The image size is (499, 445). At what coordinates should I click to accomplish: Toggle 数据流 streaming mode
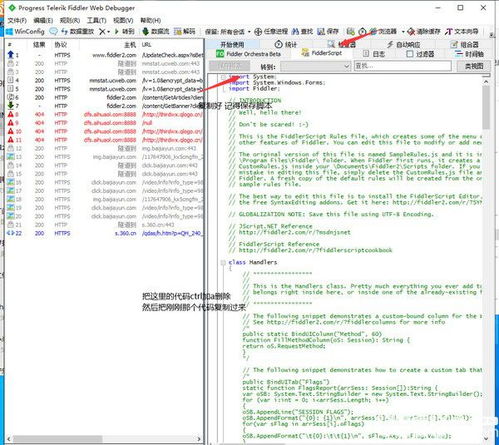[x=156, y=31]
